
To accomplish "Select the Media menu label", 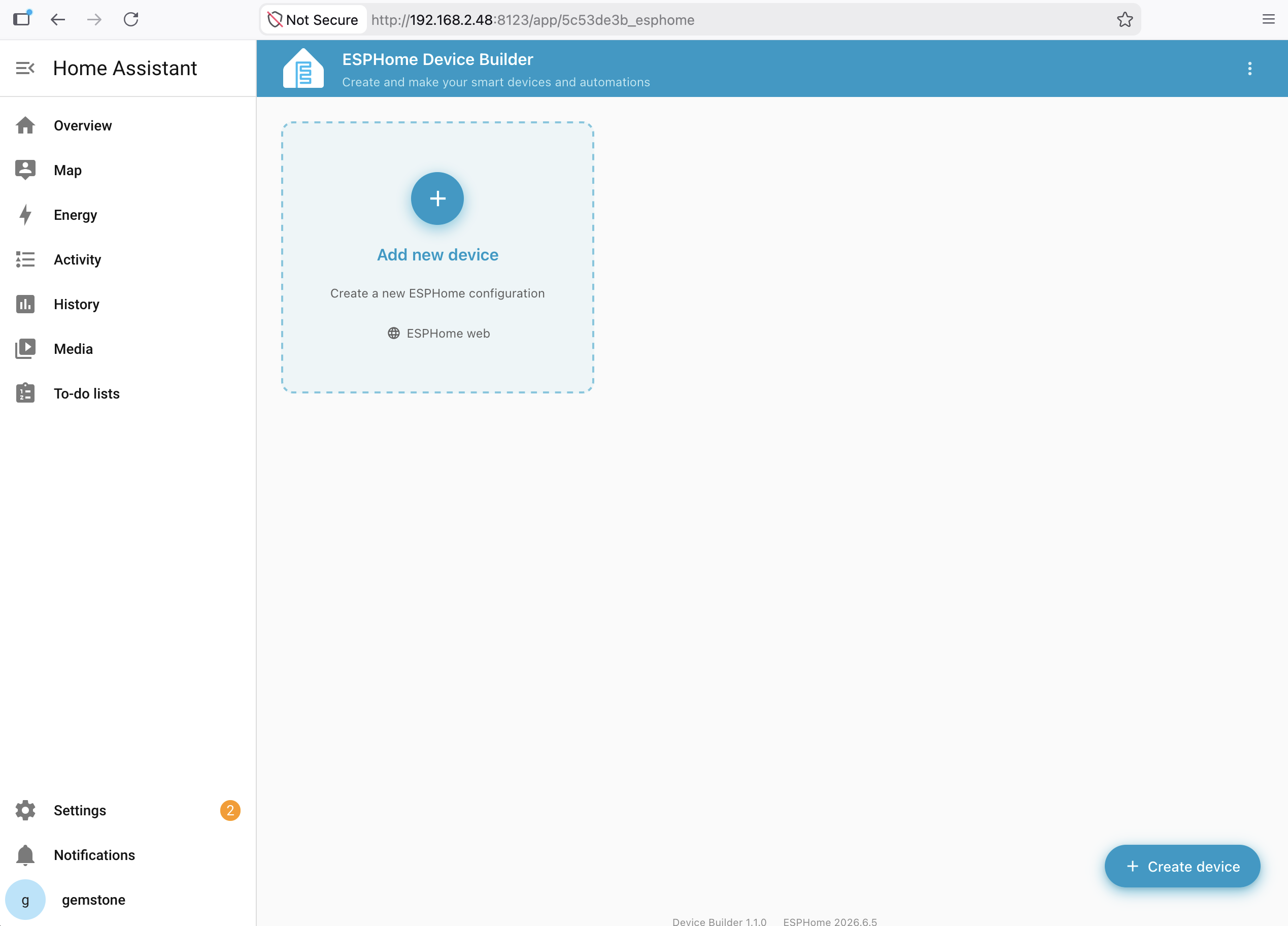I will tap(73, 349).
